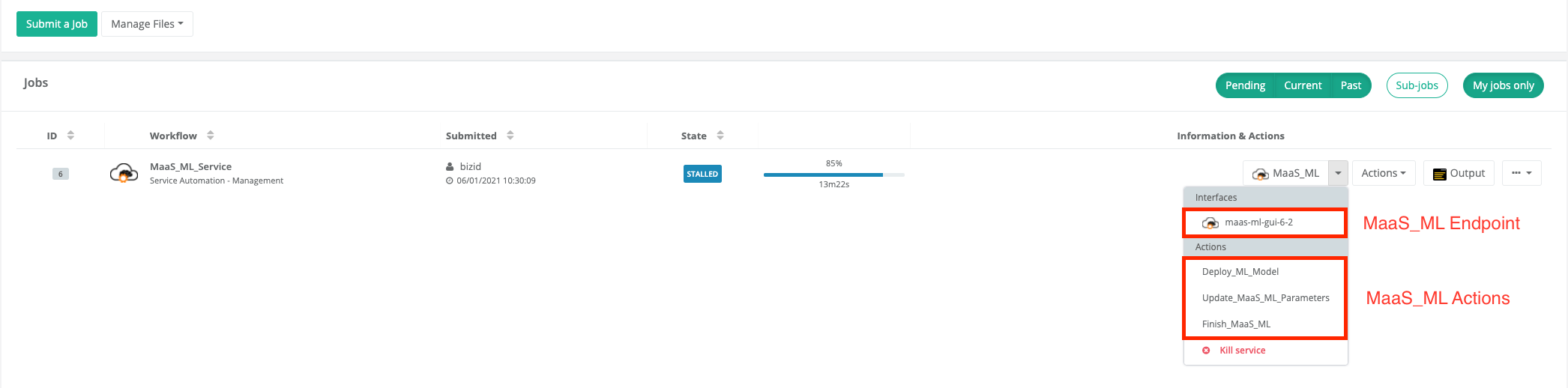
Task: Click the Submit a Job button
Action: (57, 24)
